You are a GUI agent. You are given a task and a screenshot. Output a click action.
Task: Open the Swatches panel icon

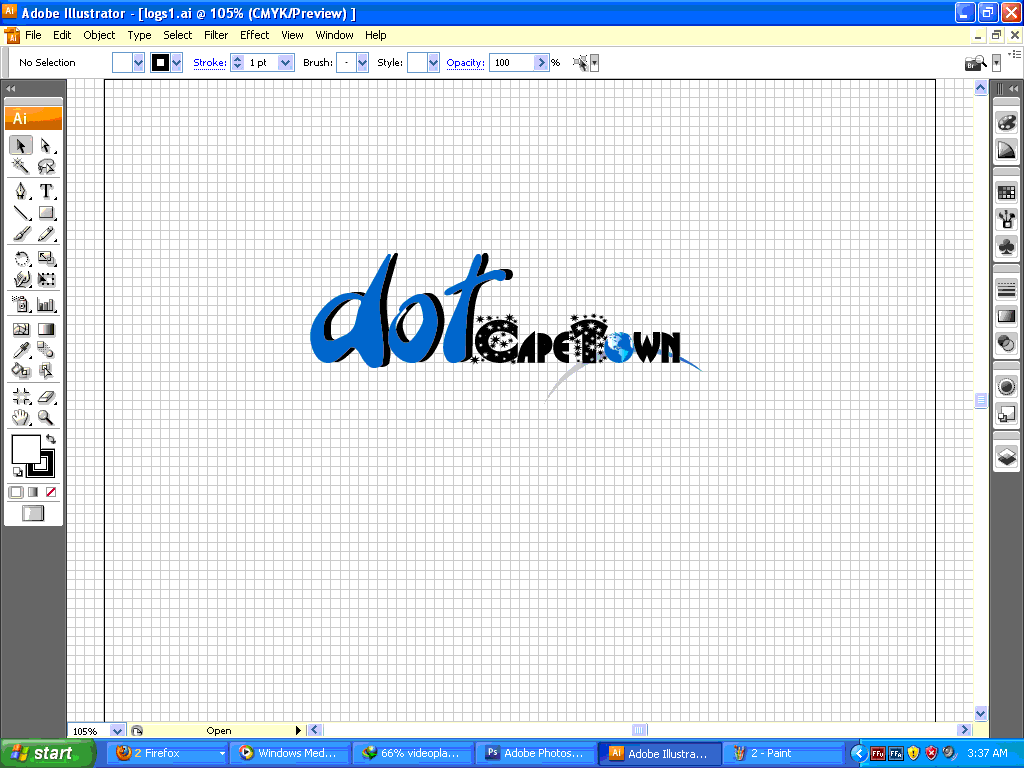1006,193
